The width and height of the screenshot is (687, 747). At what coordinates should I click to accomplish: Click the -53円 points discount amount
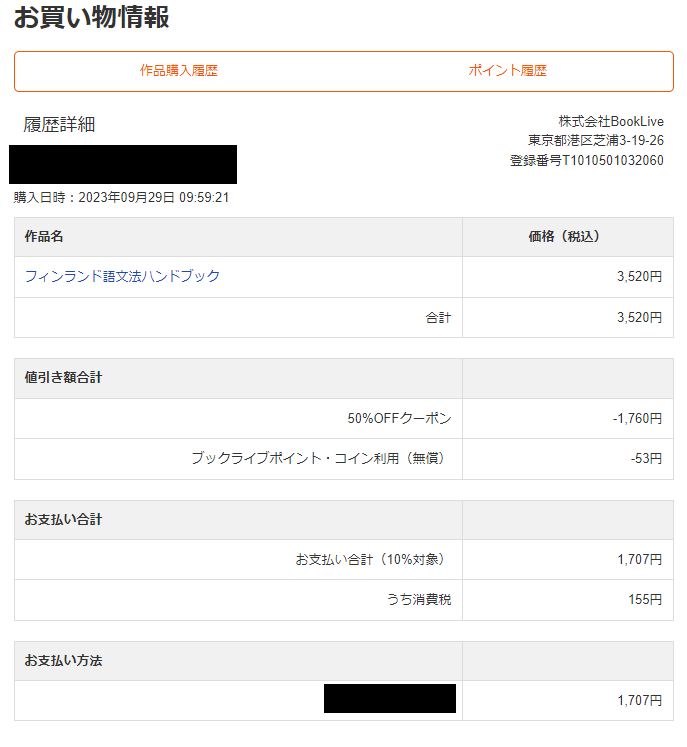pos(646,458)
